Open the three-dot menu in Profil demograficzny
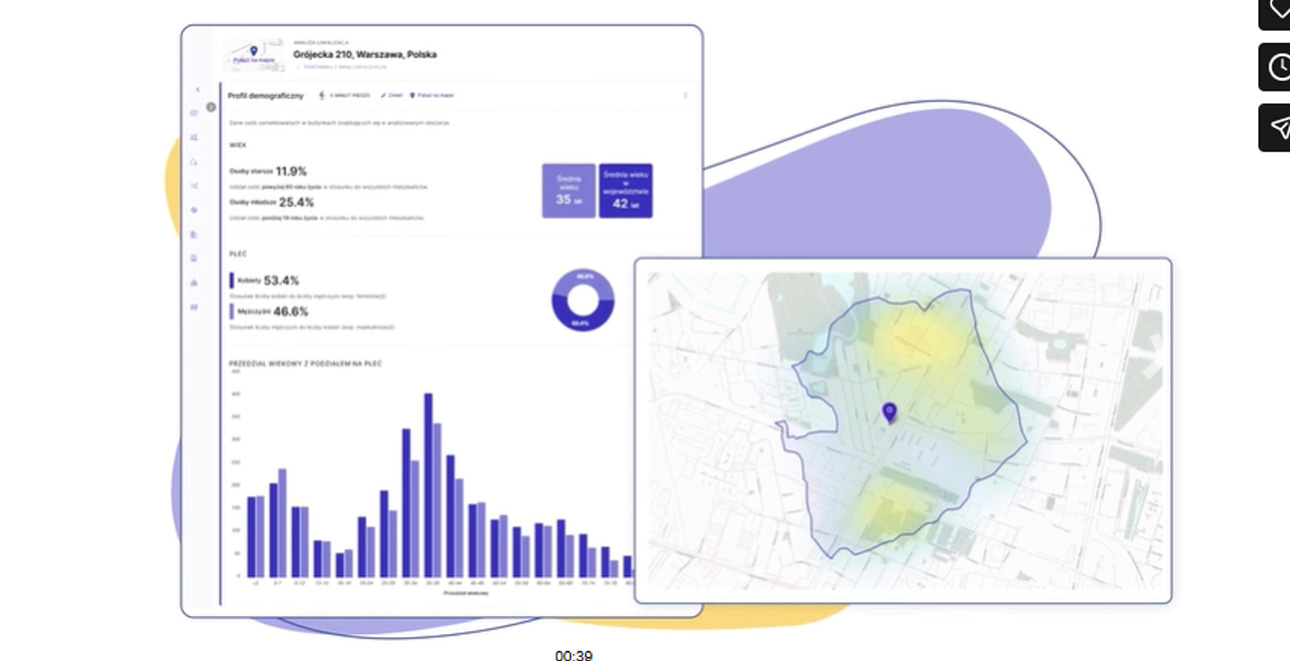1290x661 pixels. coord(685,96)
